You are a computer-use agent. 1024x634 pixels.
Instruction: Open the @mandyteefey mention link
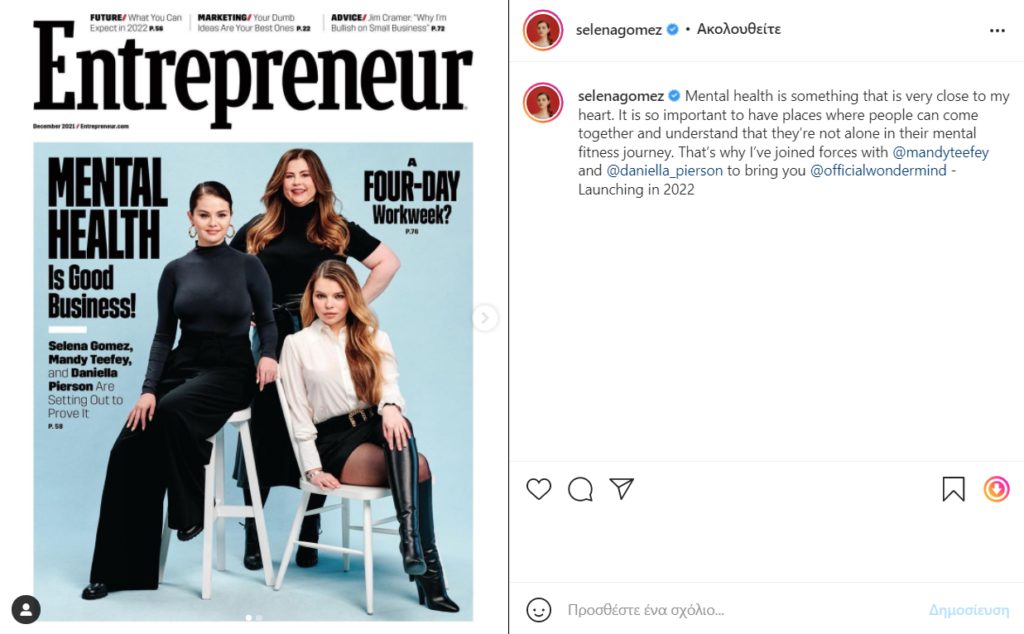point(940,152)
